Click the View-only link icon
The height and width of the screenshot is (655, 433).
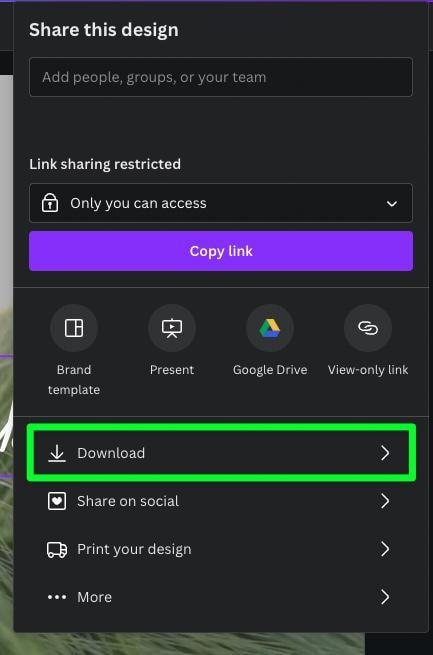368,328
